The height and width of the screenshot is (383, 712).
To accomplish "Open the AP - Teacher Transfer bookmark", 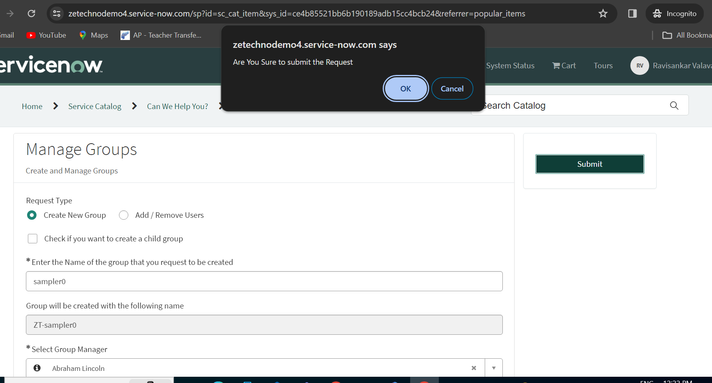I will pyautogui.click(x=161, y=35).
